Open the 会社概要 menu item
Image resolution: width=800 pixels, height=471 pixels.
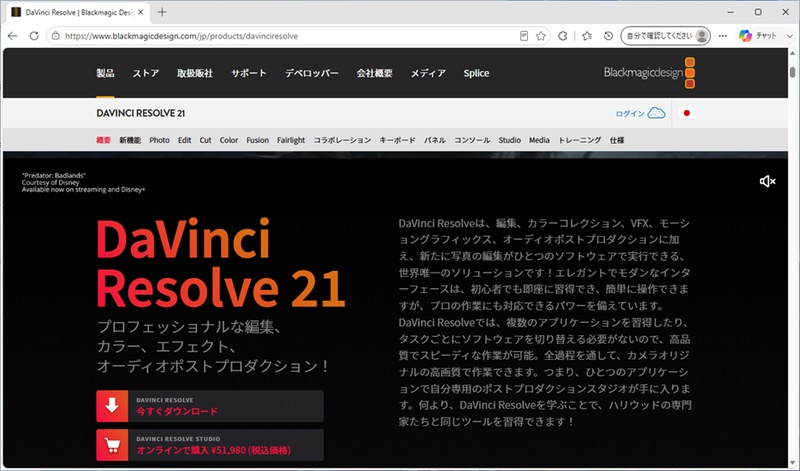click(374, 73)
